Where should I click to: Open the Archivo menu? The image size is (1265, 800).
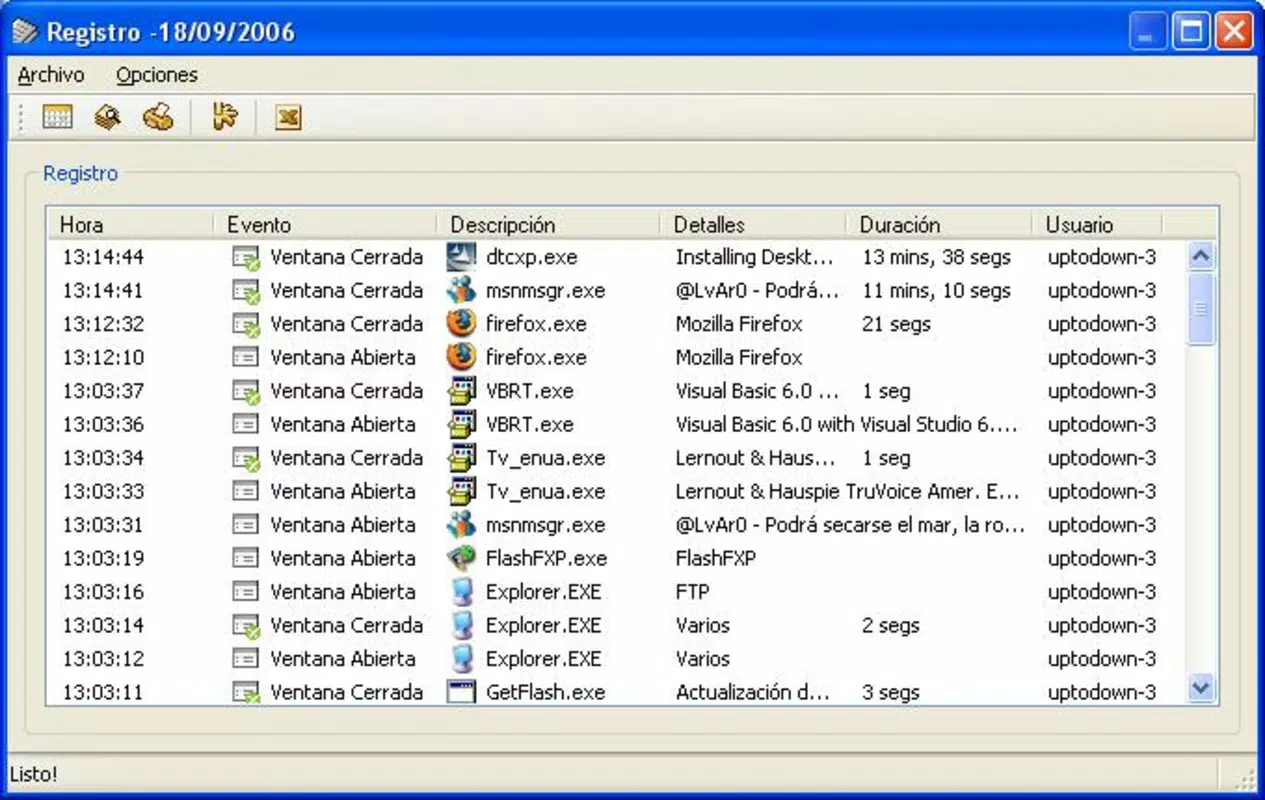[x=51, y=75]
